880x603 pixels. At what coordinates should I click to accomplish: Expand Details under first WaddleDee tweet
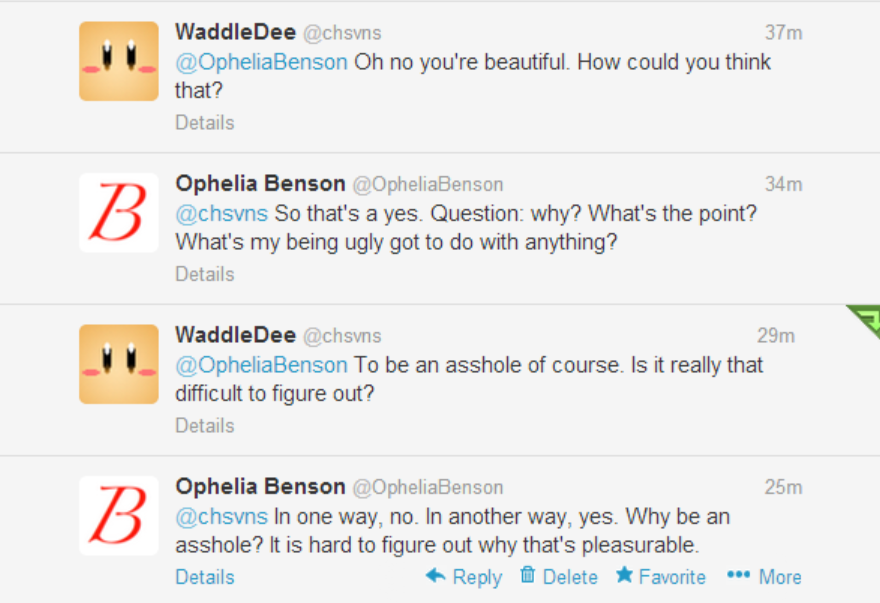(204, 123)
